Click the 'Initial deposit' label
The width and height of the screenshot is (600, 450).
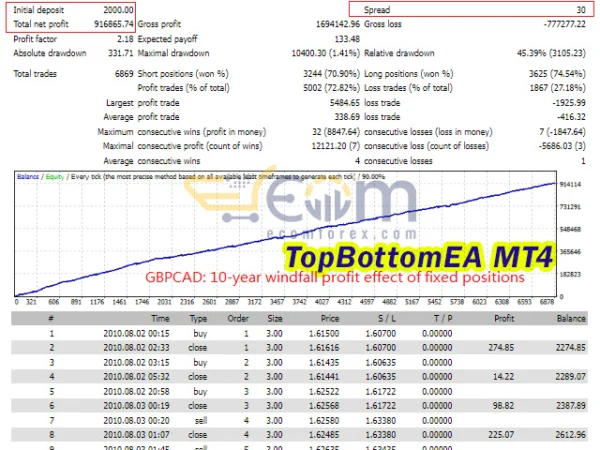39,10
